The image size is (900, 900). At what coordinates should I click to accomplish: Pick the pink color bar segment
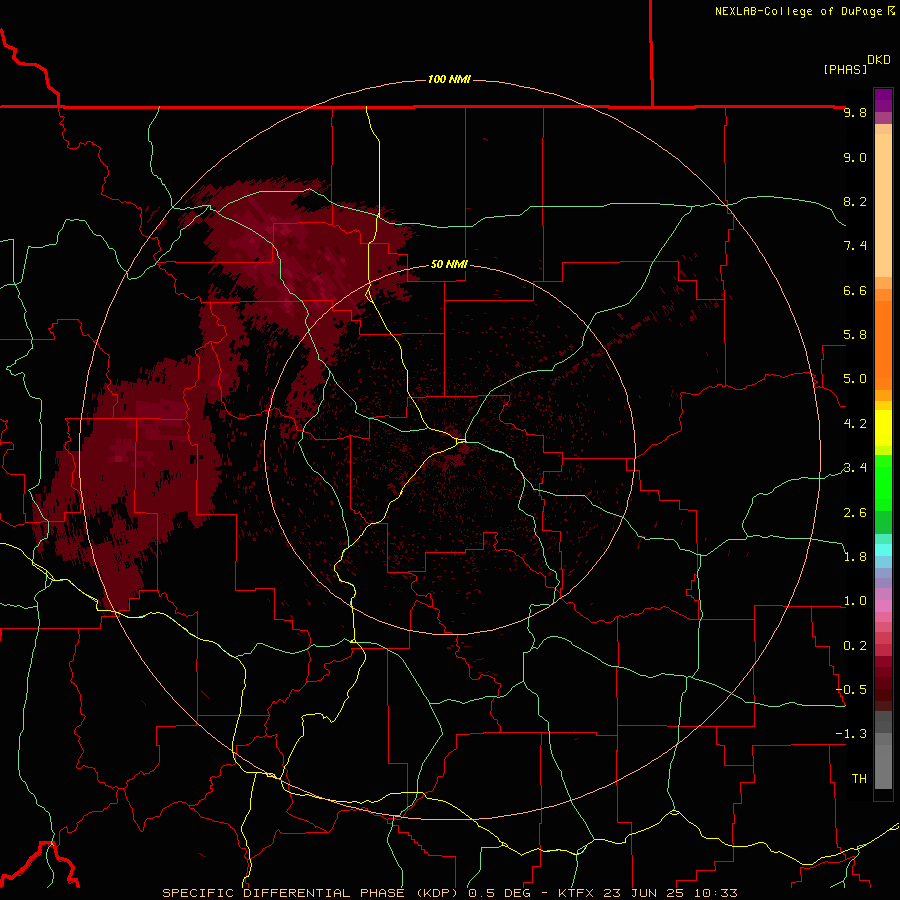(883, 606)
